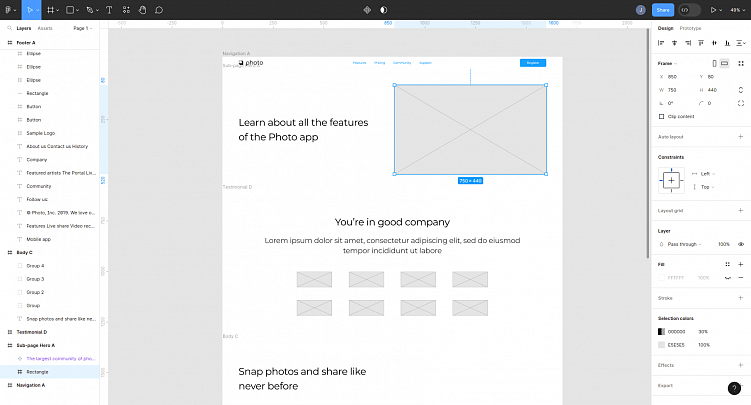Open the distribute spacing dropdown

coord(741,43)
